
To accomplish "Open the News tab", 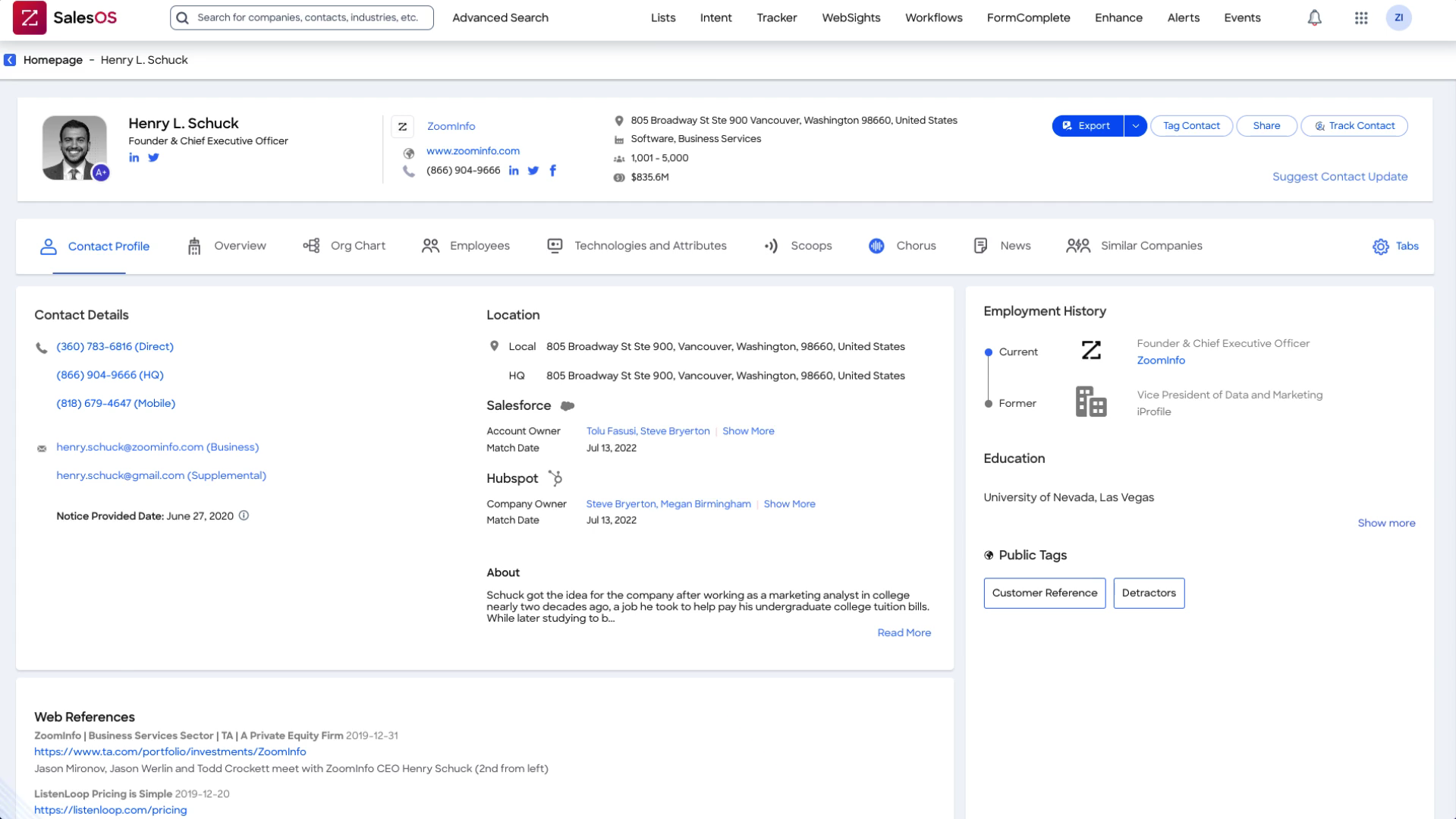I will point(1002,246).
